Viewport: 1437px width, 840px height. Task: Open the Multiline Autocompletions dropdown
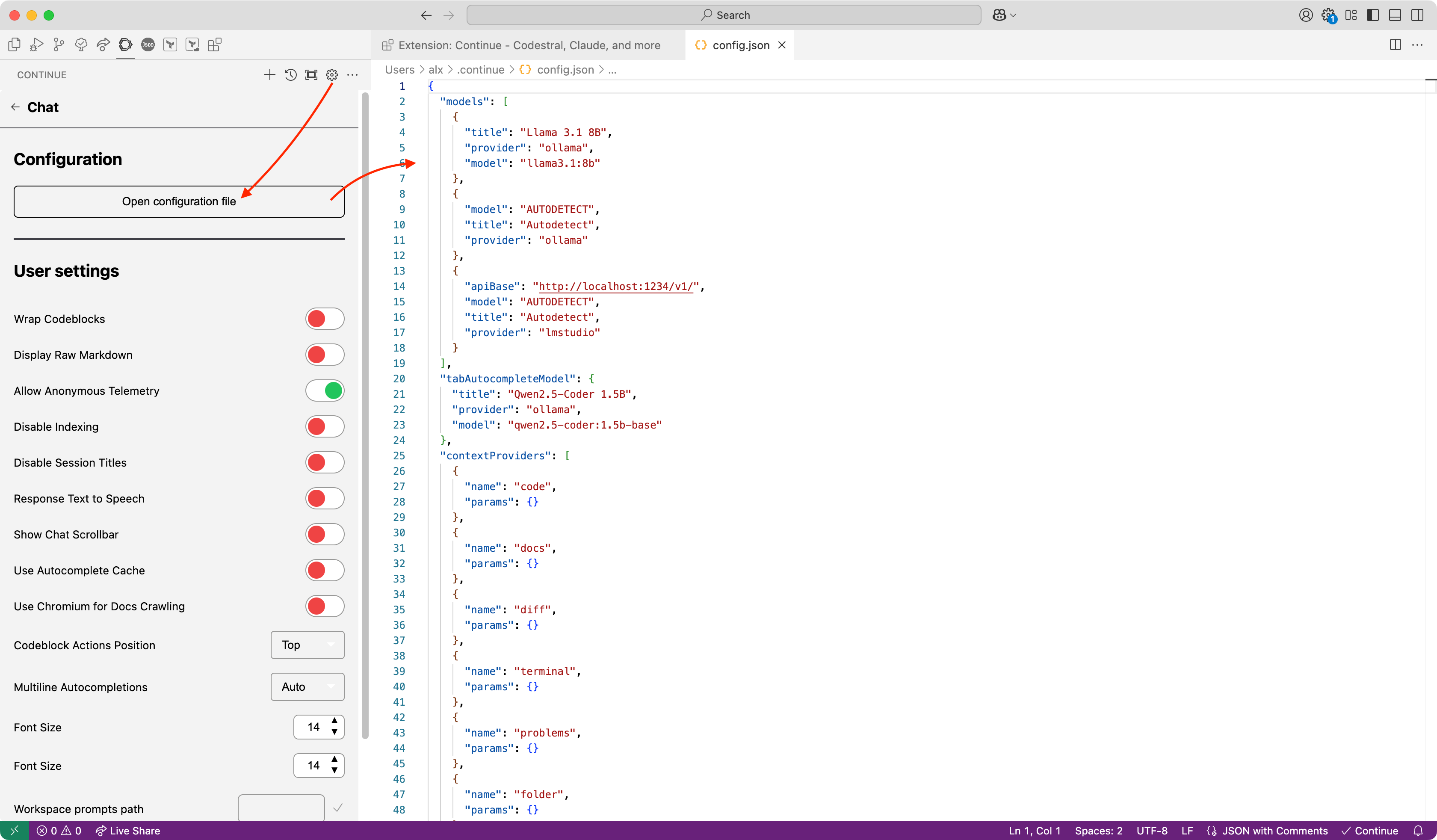pos(308,686)
